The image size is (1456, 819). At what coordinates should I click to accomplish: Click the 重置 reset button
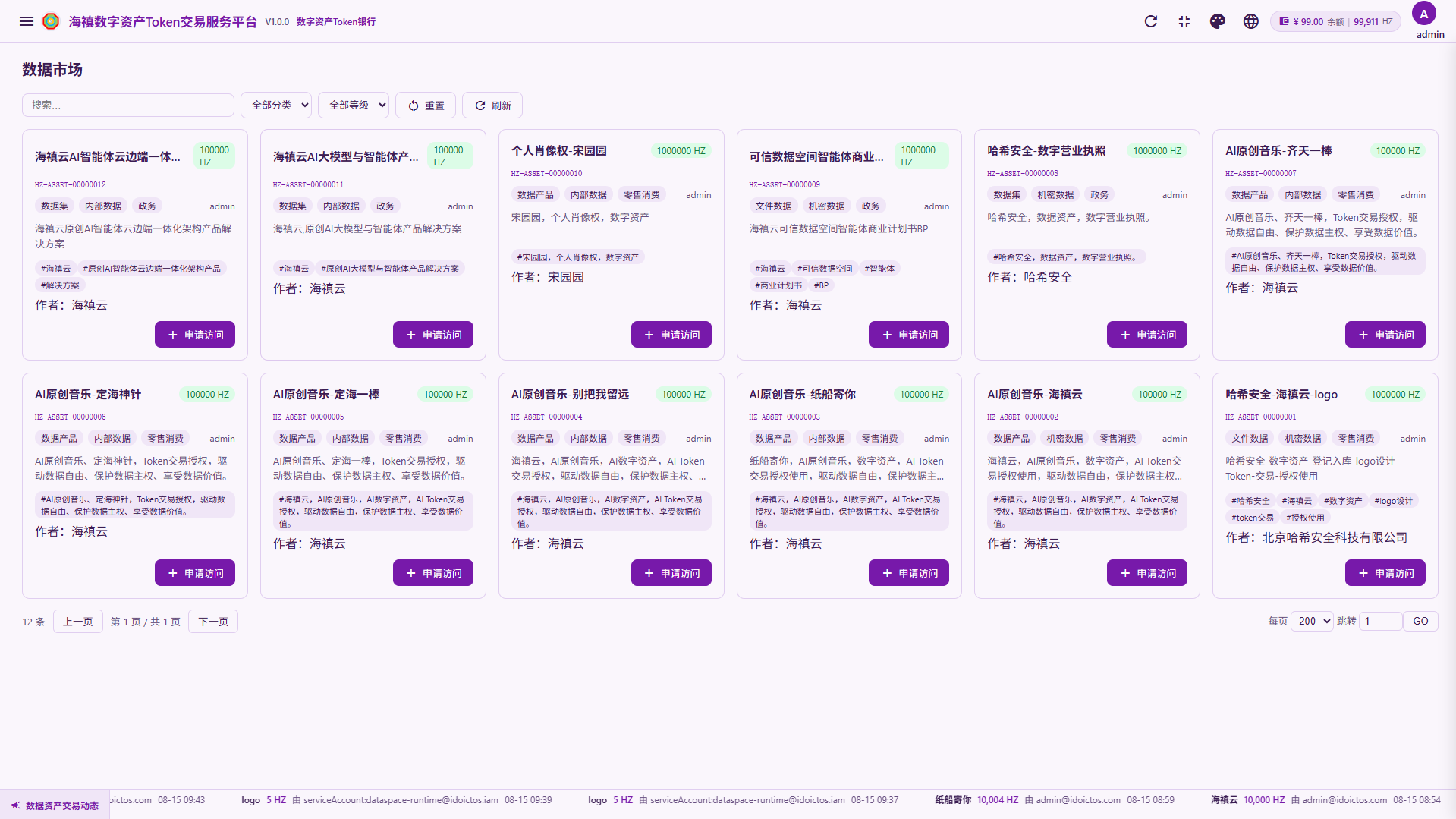pyautogui.click(x=426, y=106)
